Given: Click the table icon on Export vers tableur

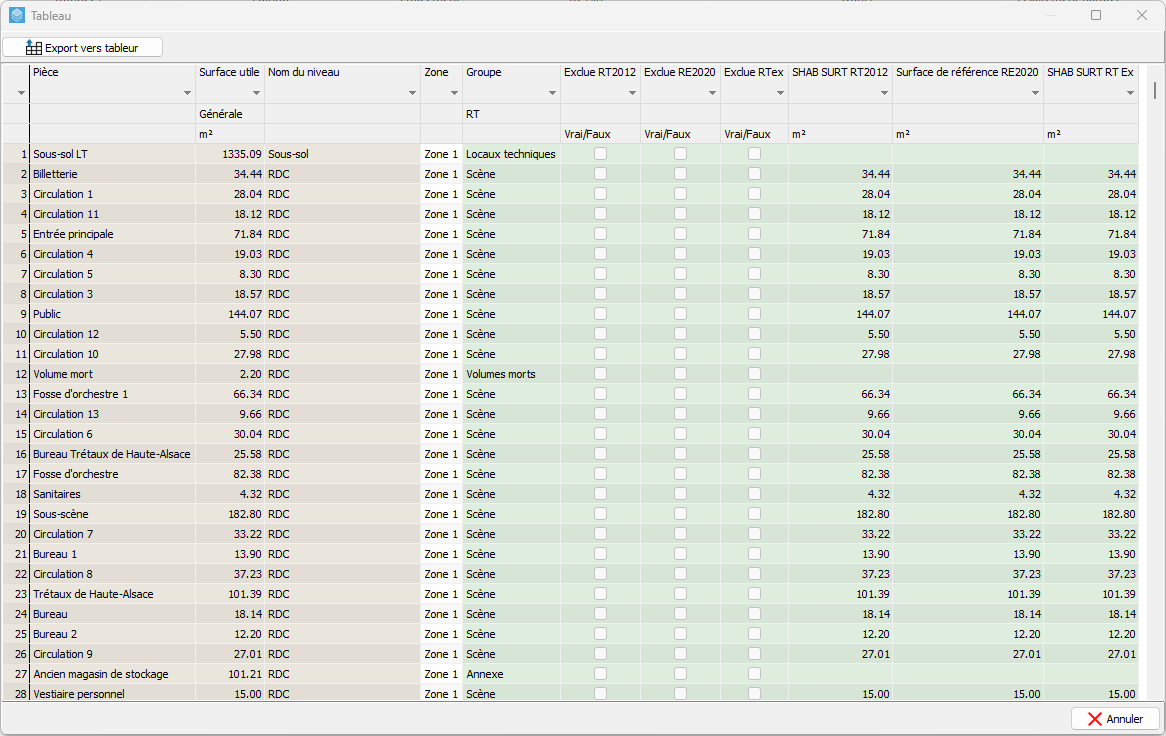Looking at the screenshot, I should click(34, 46).
